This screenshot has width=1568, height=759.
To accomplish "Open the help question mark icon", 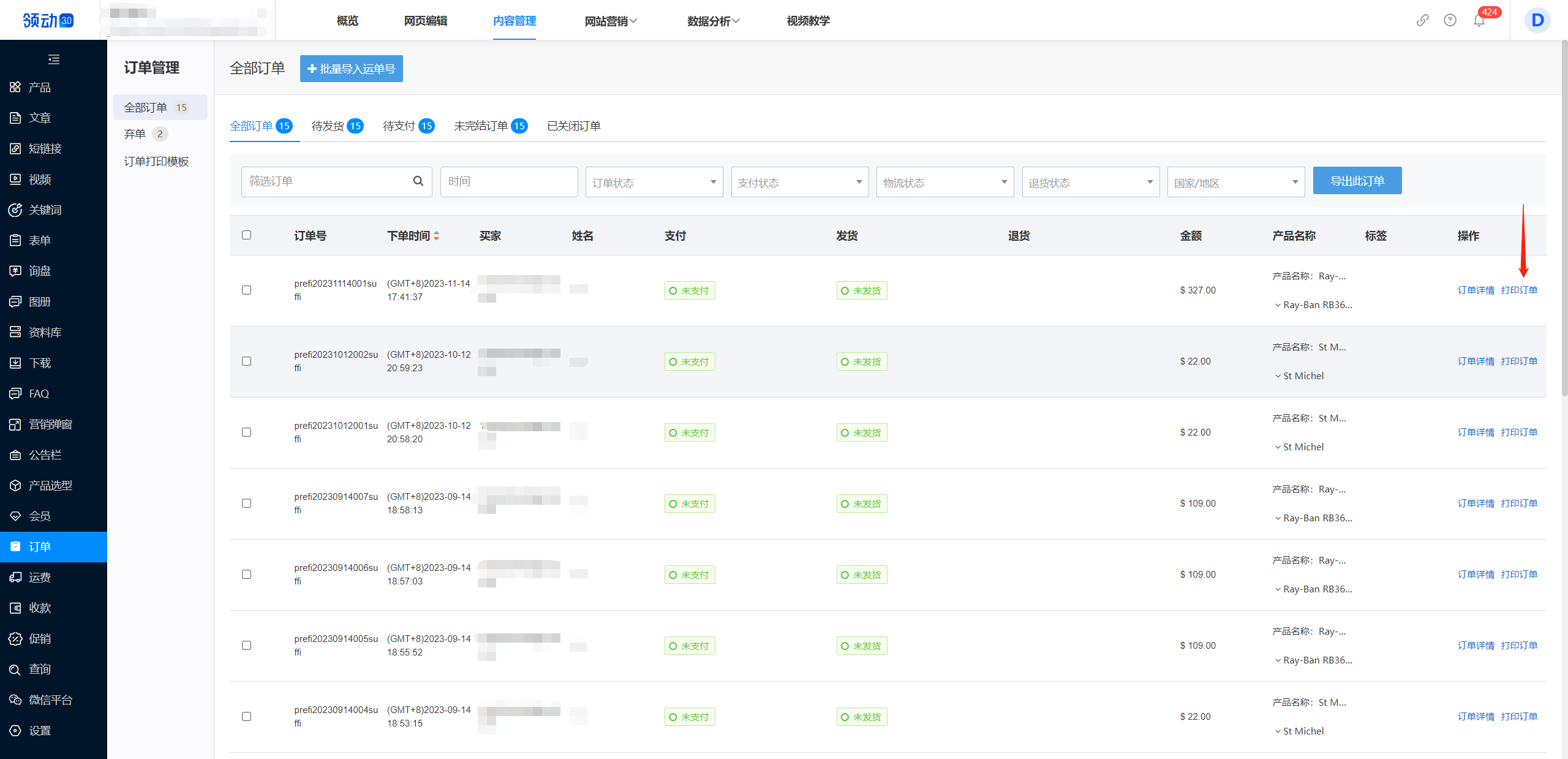I will [1450, 20].
